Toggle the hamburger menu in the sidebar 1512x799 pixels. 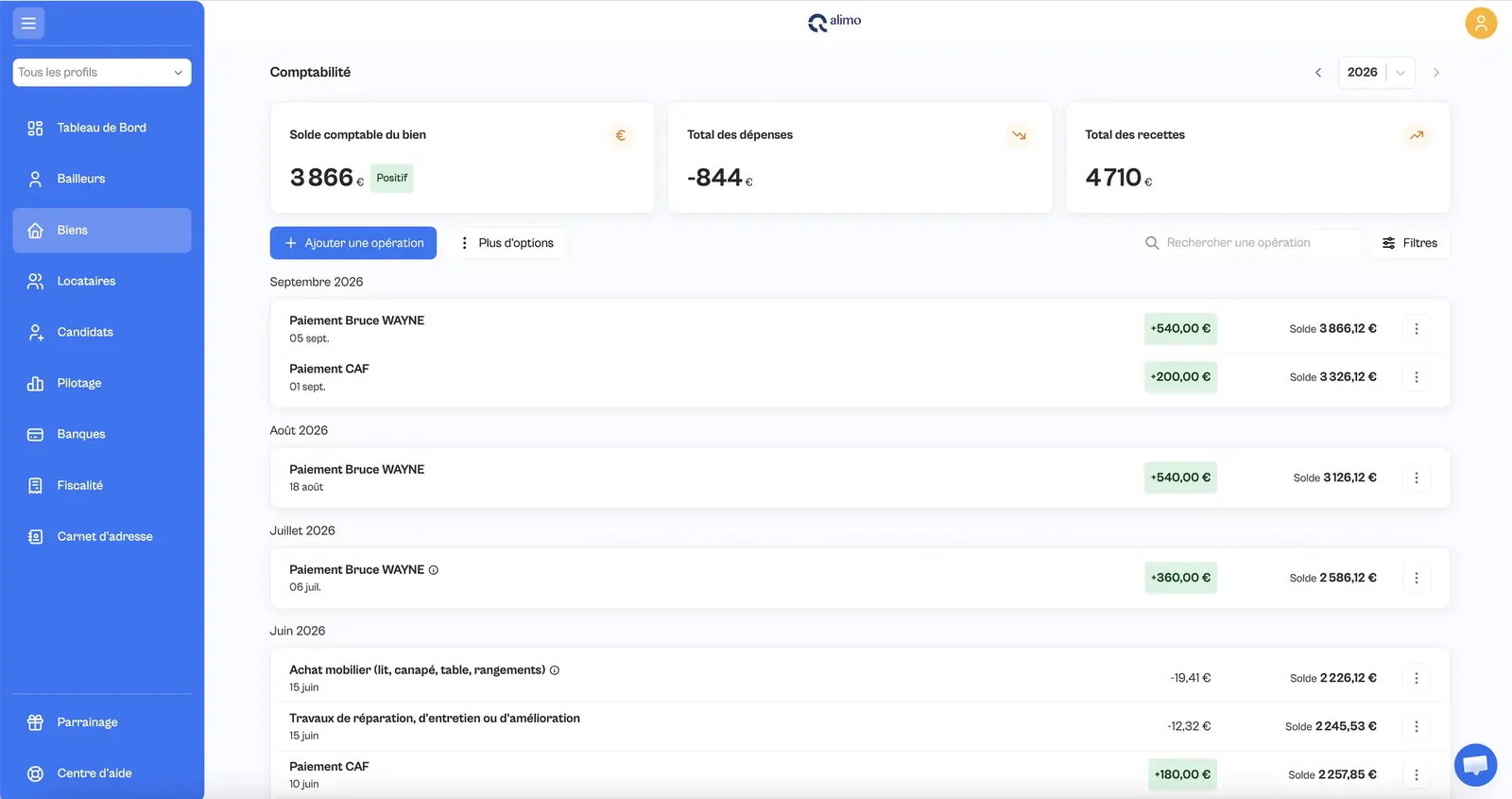[28, 23]
